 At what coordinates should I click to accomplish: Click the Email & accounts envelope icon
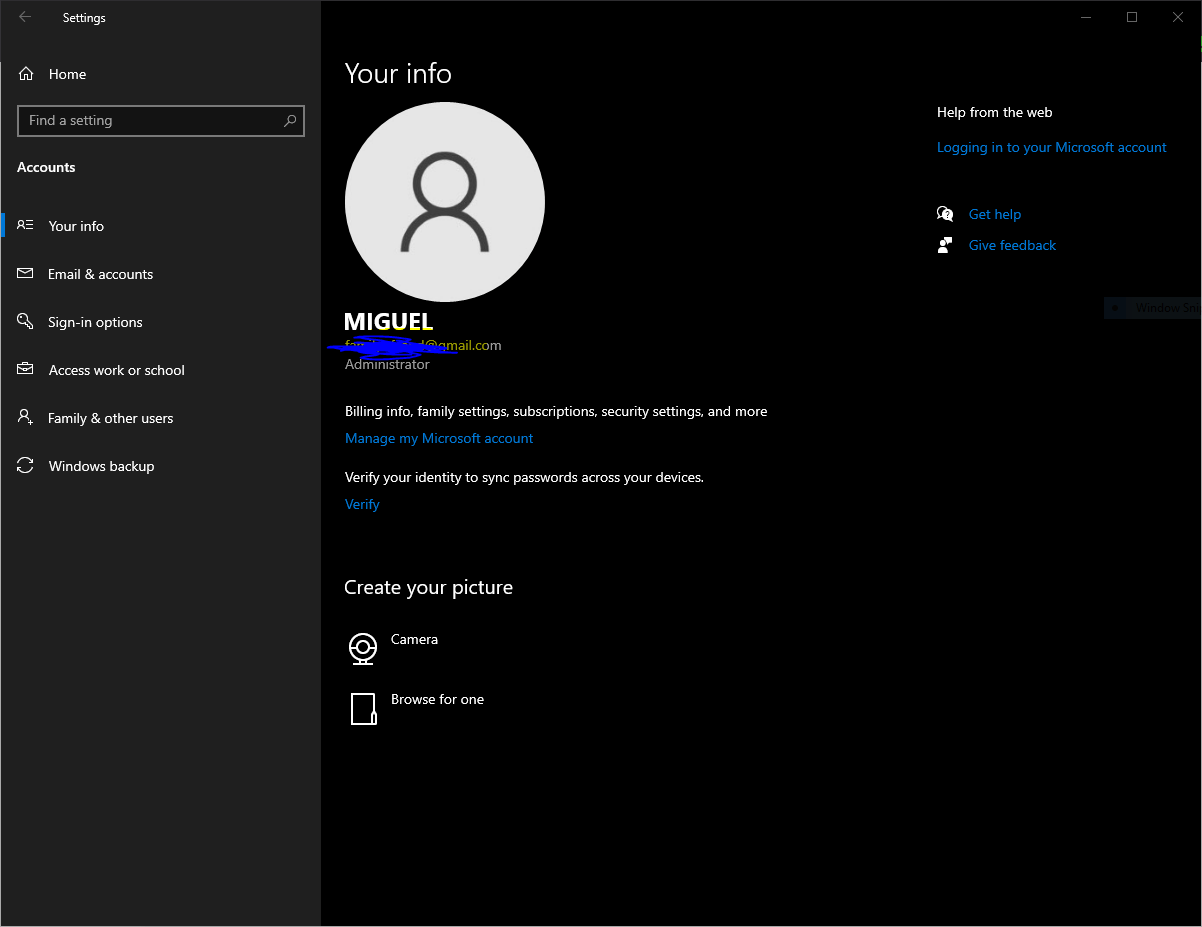(x=26, y=273)
